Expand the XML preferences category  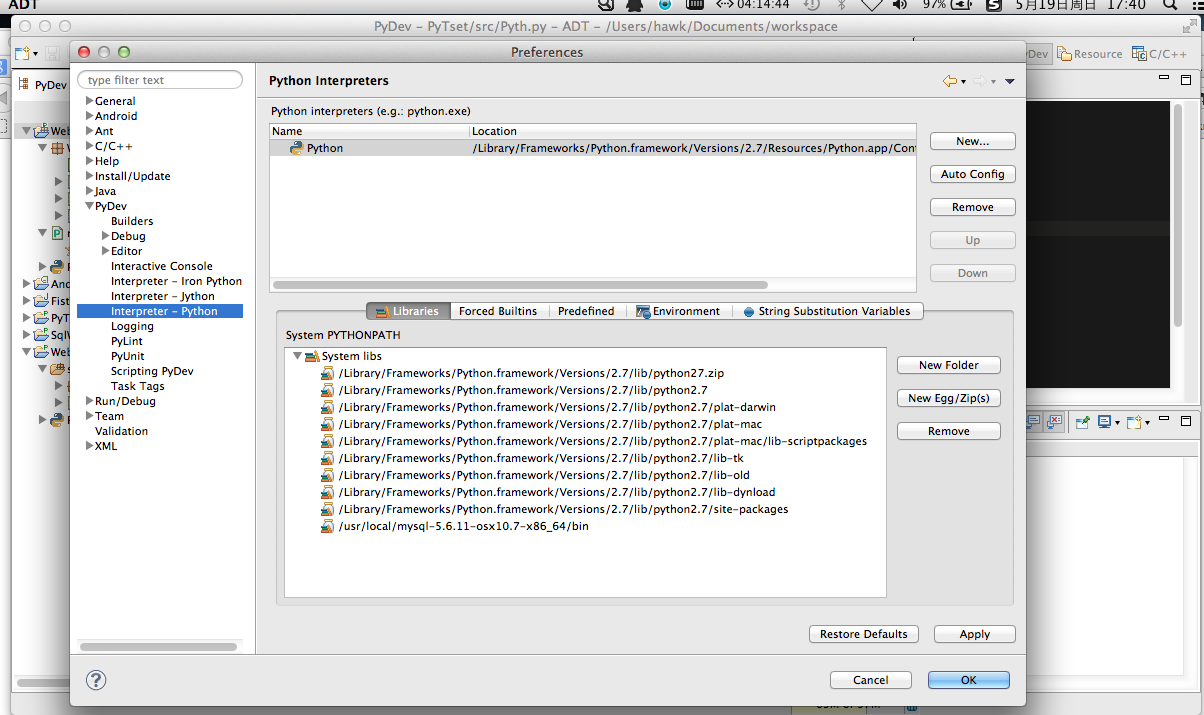tap(89, 446)
